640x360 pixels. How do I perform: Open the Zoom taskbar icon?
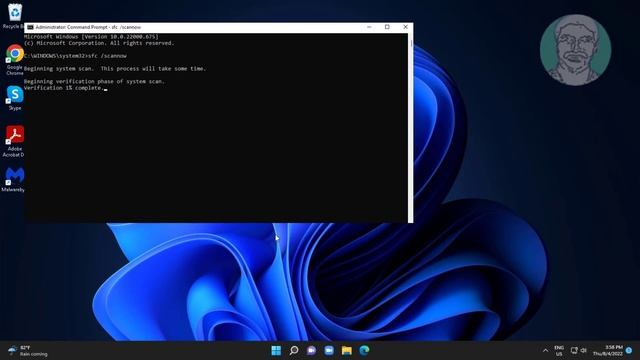(329, 350)
